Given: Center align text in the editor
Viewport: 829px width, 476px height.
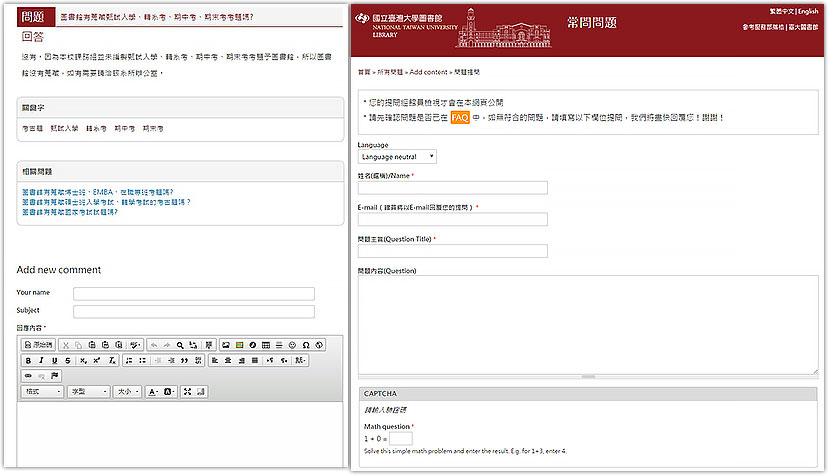Looking at the screenshot, I should (x=228, y=361).
